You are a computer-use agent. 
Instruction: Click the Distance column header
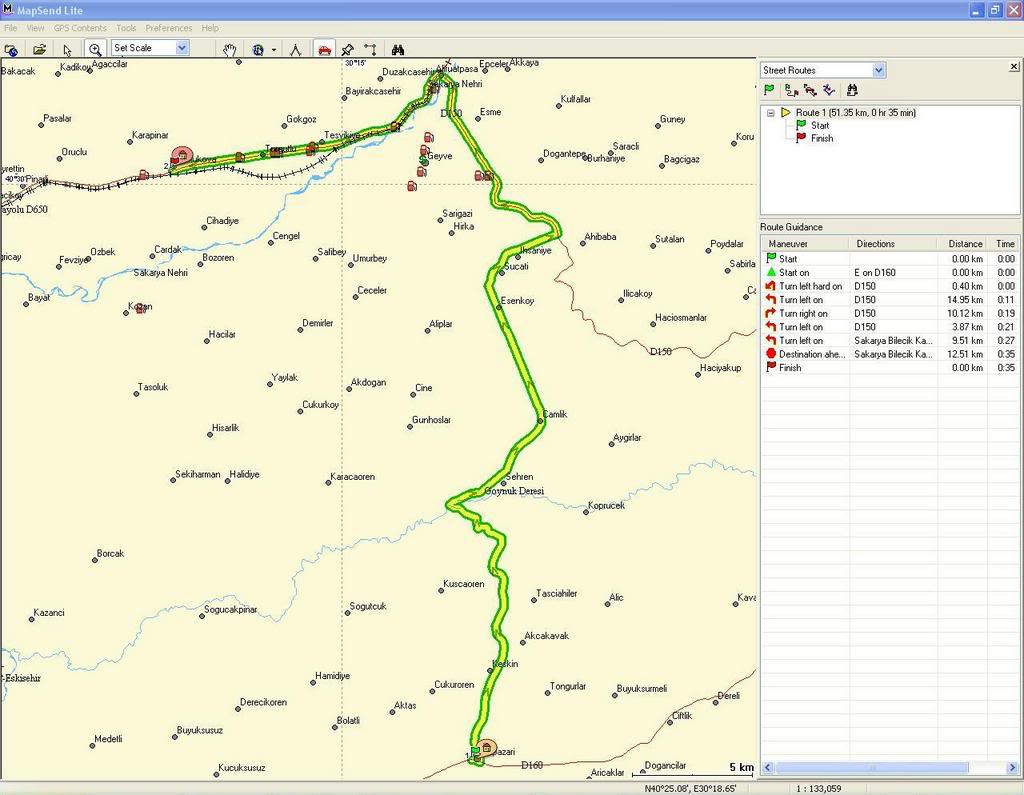(x=964, y=244)
